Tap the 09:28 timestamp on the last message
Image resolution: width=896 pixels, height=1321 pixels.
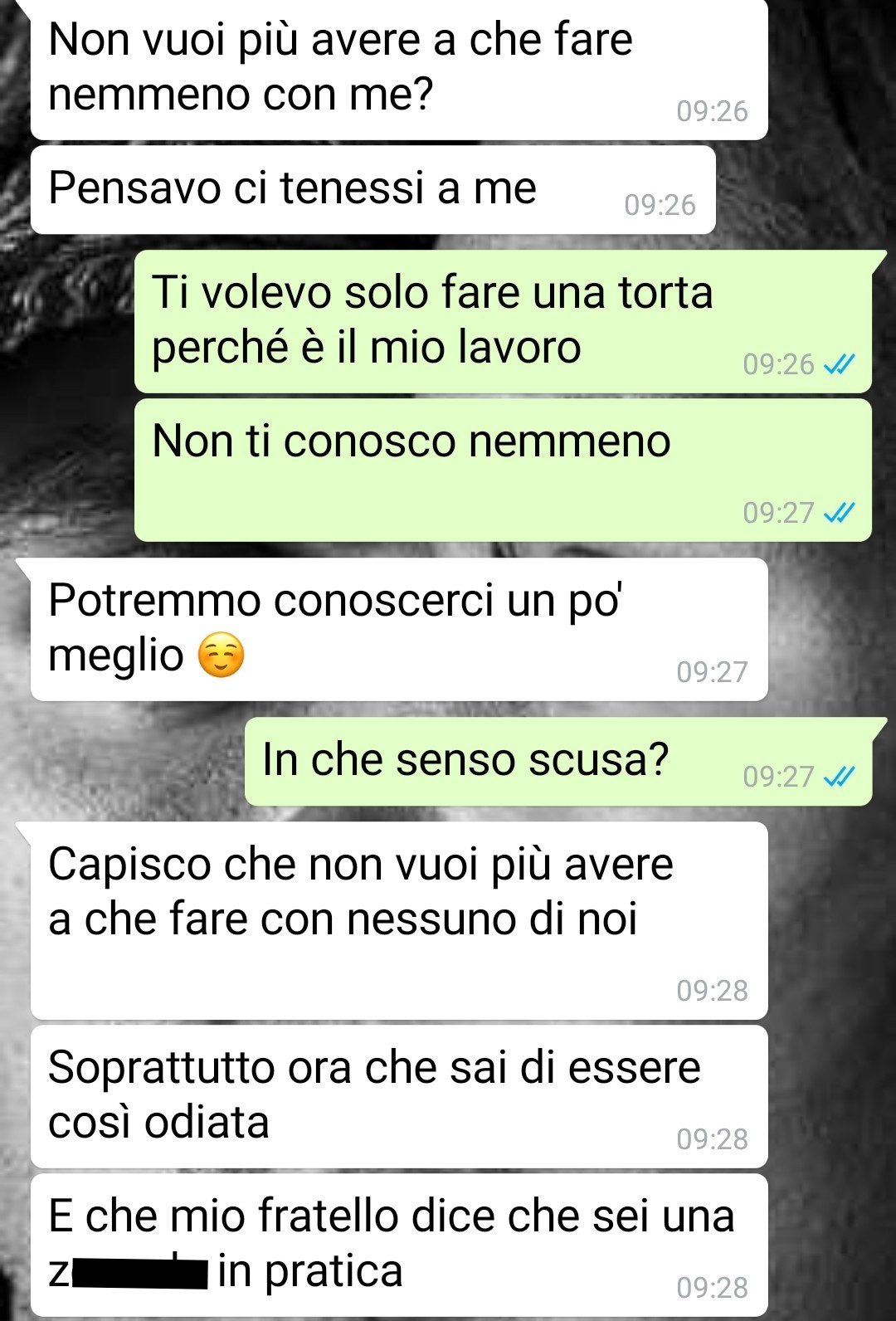(712, 1288)
